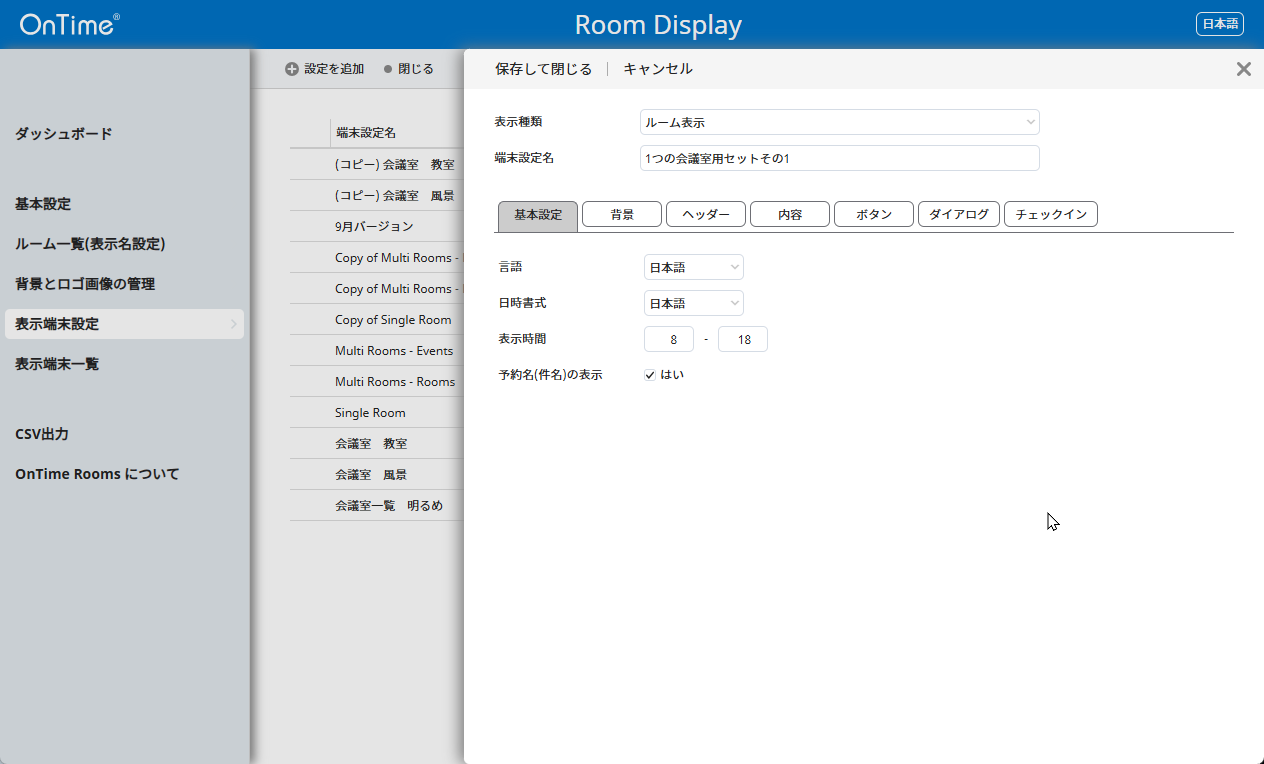Image resolution: width=1264 pixels, height=764 pixels.
Task: Toggle the 予約名(件名)の表示 checkbox
Action: coord(650,375)
